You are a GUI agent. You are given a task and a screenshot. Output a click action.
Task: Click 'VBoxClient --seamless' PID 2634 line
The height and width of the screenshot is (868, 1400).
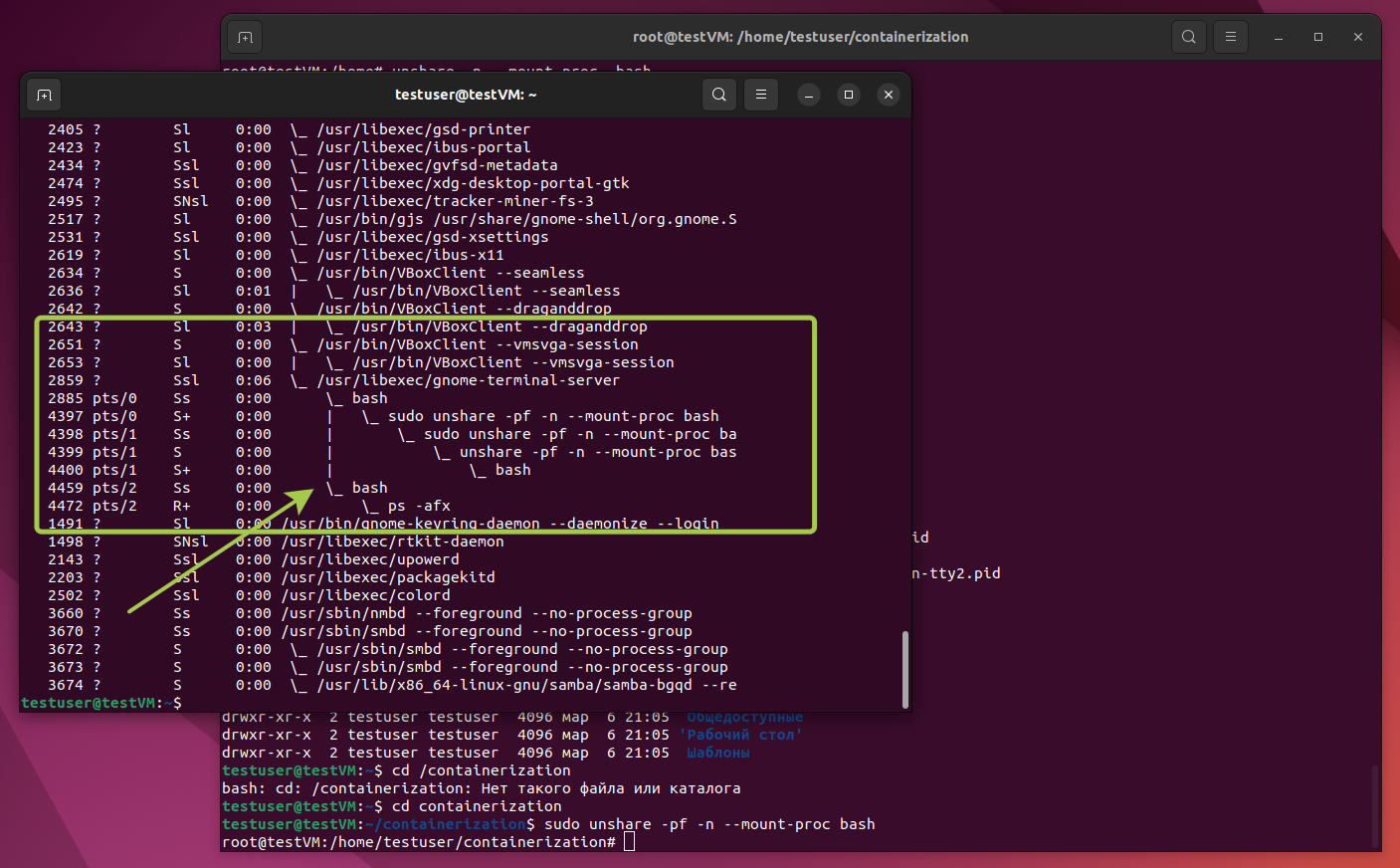click(x=315, y=273)
